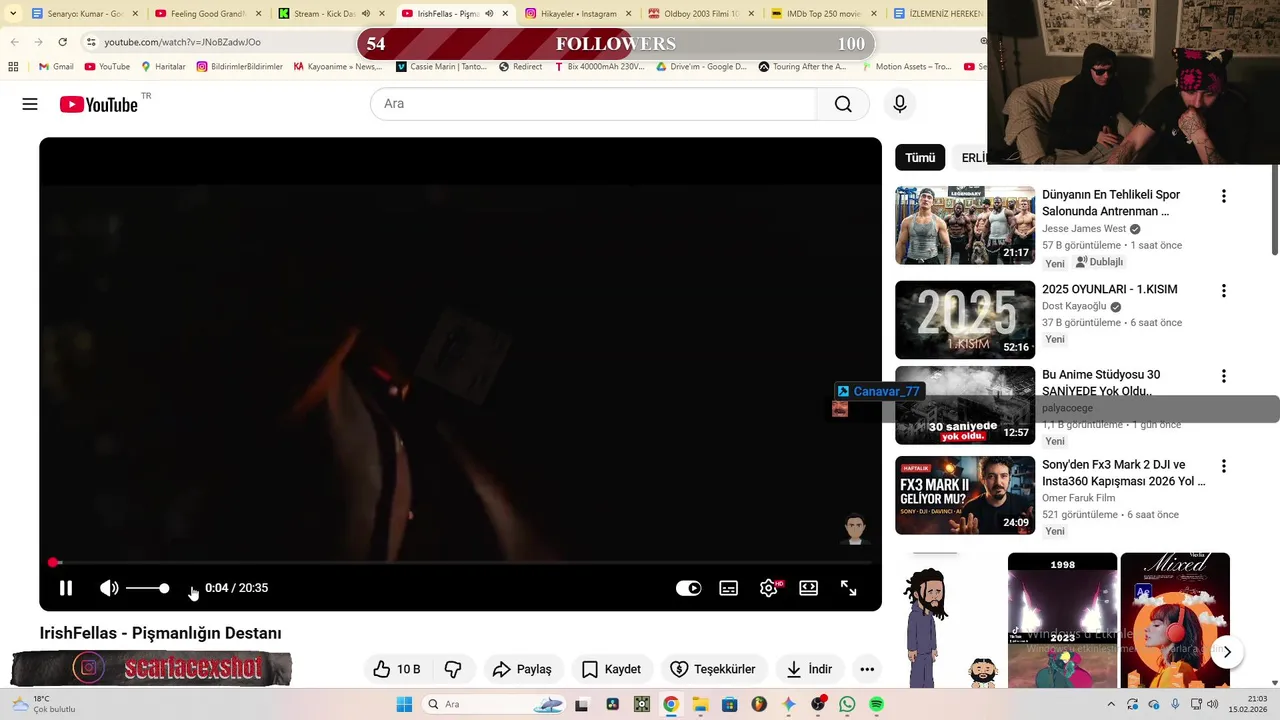Open the Teşekkürler thanks button
Image resolution: width=1280 pixels, height=720 pixels.
[713, 669]
